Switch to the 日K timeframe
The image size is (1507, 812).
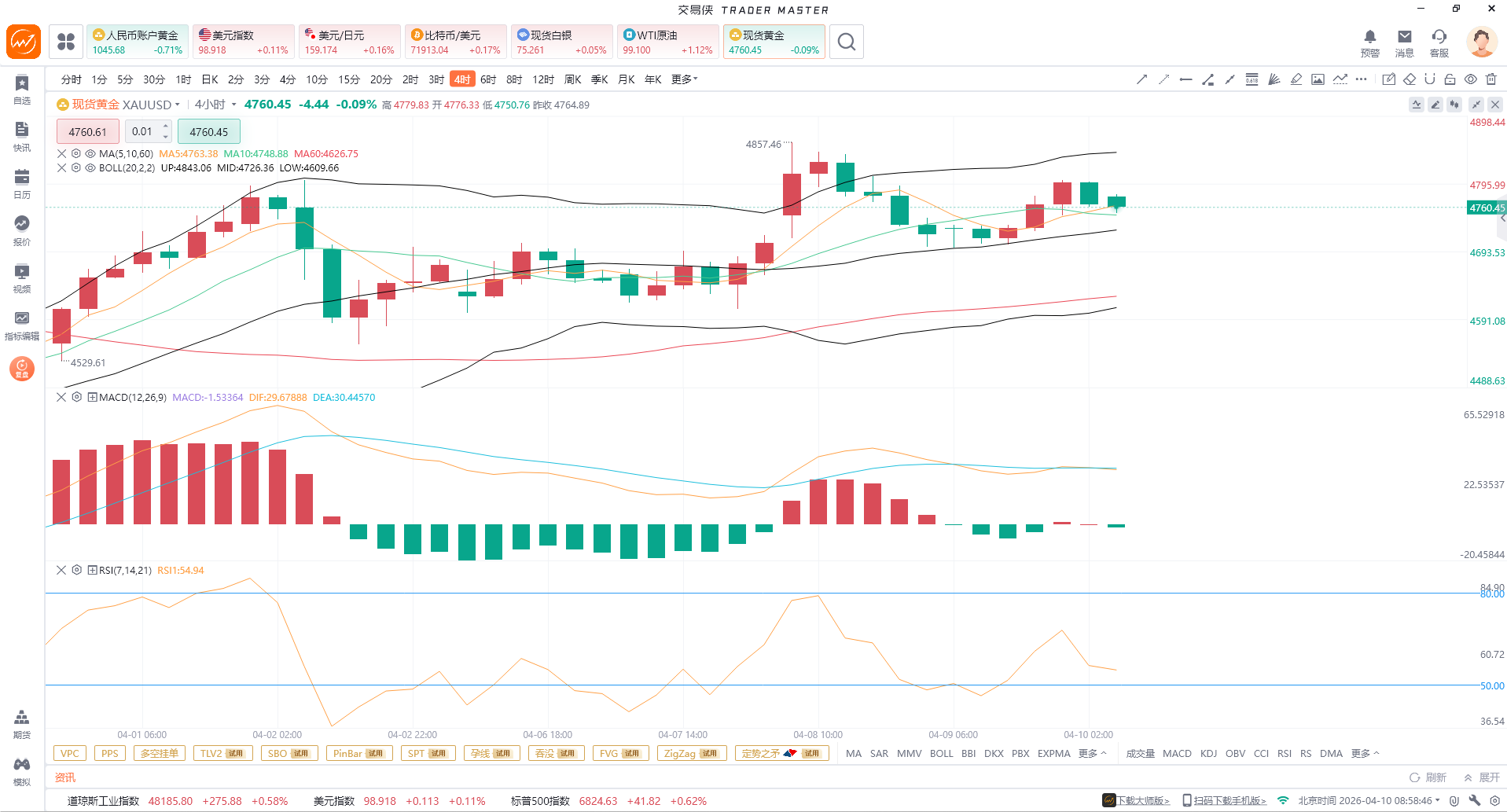[210, 79]
